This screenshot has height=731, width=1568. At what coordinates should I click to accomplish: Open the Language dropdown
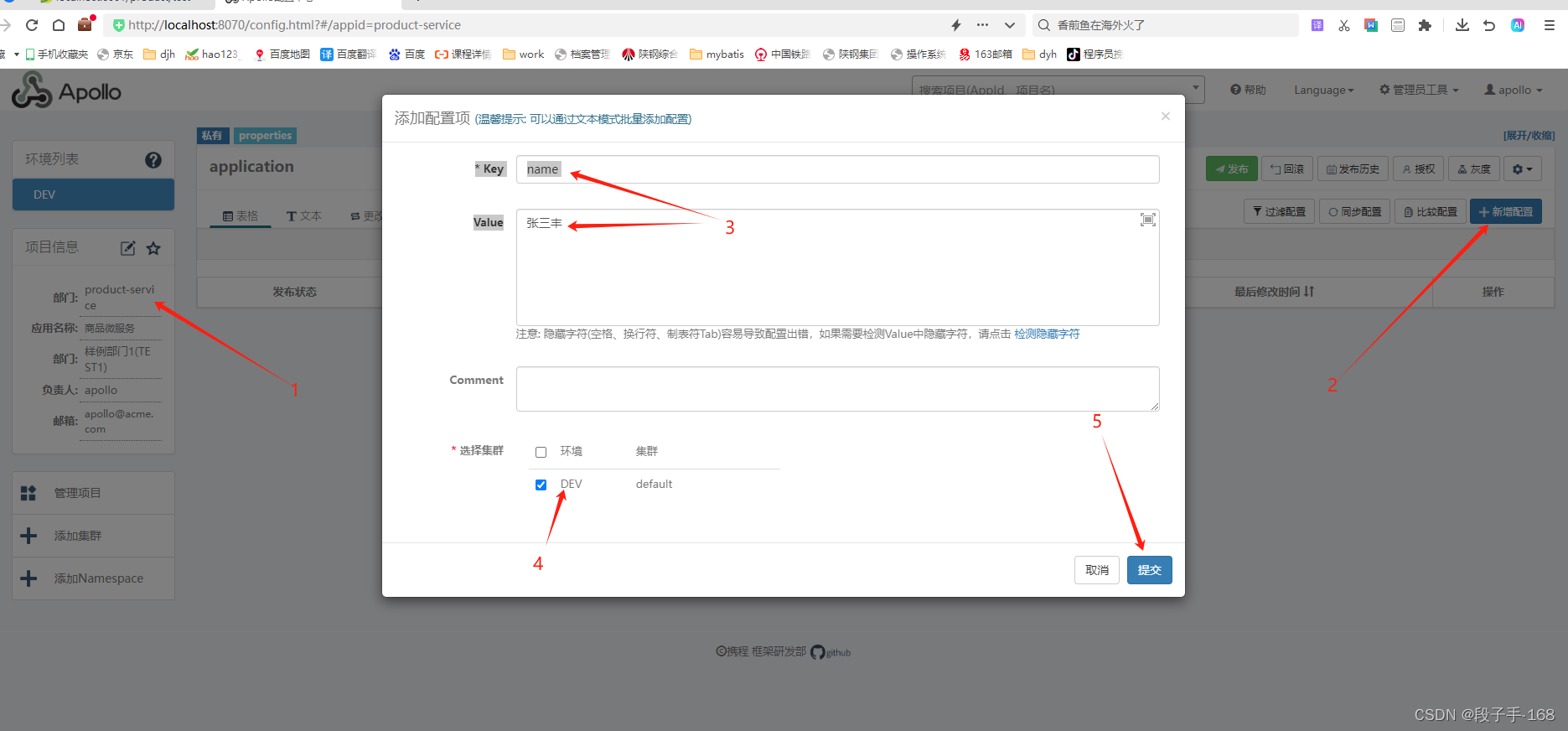(1324, 90)
